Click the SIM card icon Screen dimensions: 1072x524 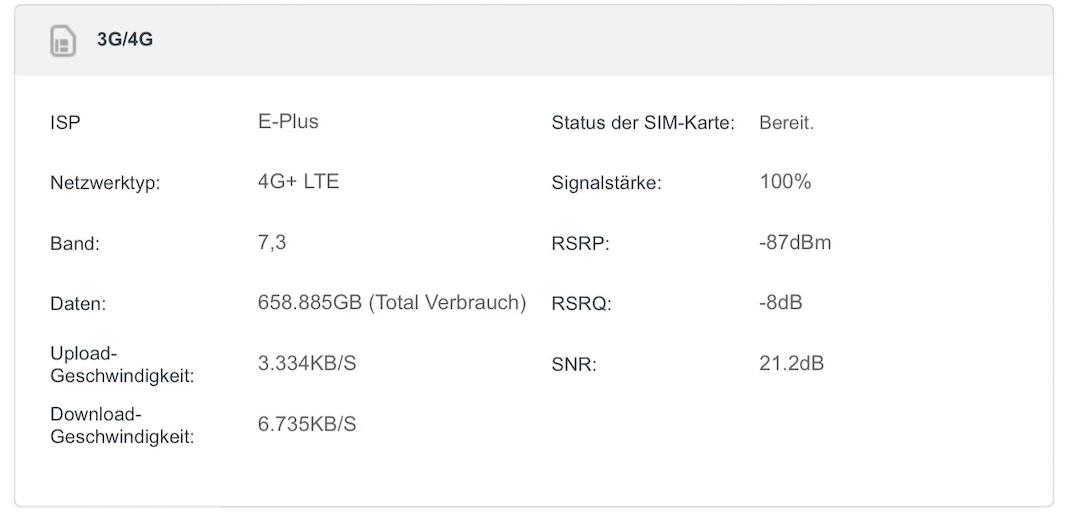click(x=63, y=41)
